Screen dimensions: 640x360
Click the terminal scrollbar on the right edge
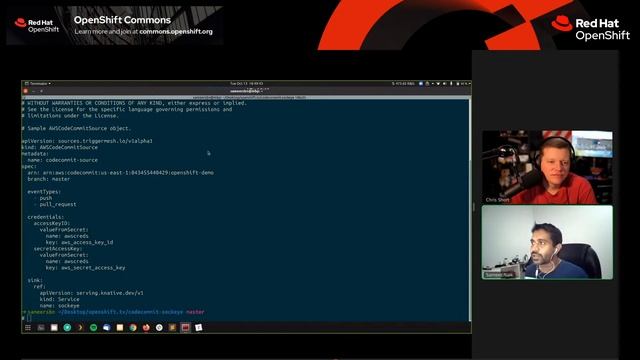470,210
